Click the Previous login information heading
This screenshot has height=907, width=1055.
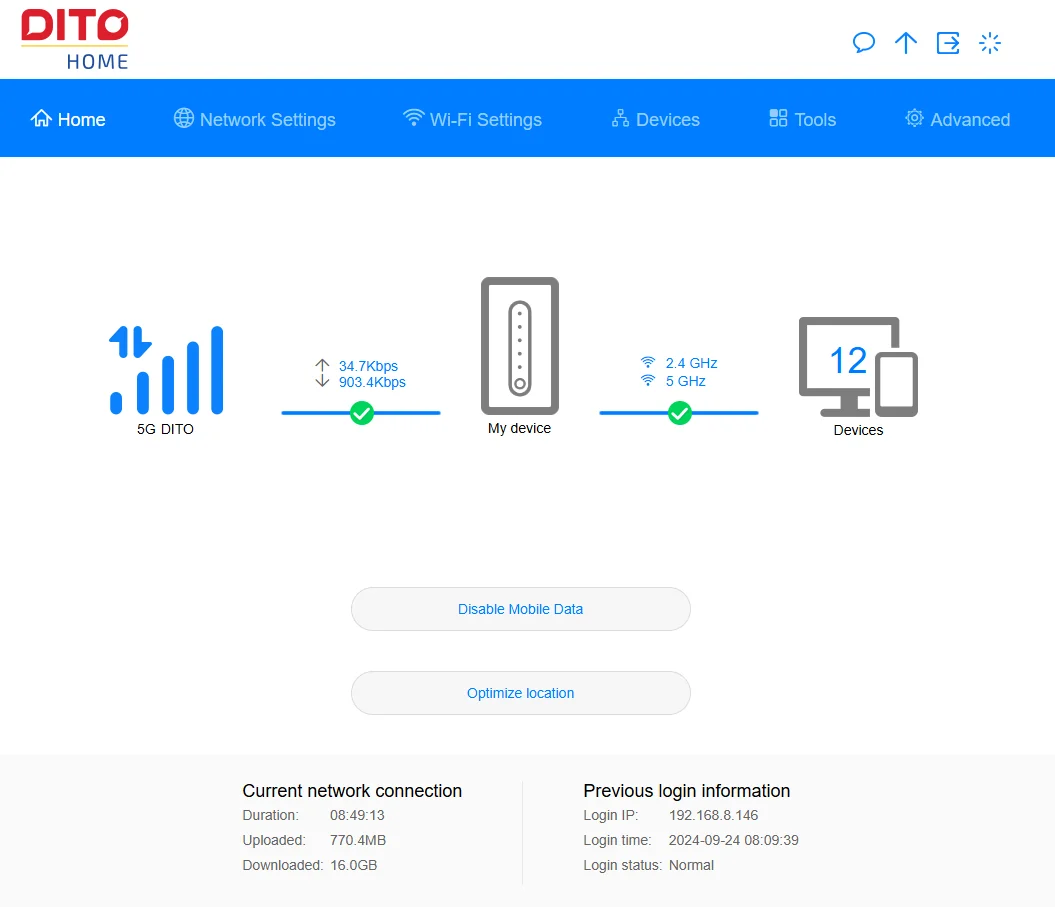(x=686, y=791)
